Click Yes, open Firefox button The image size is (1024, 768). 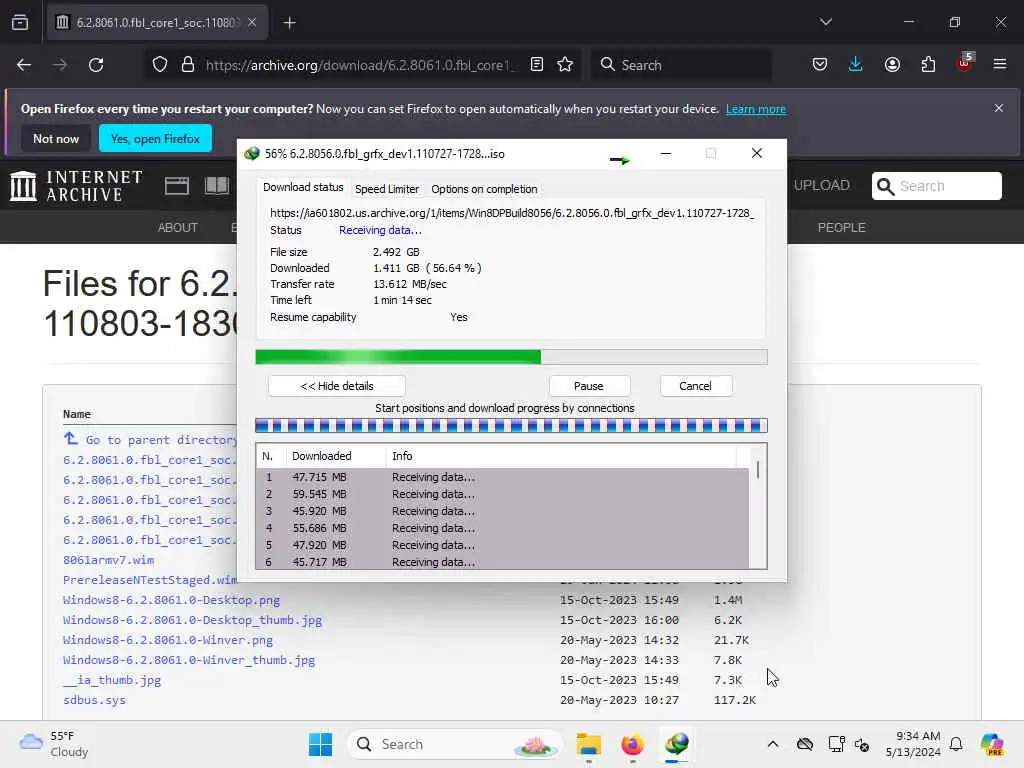155,138
